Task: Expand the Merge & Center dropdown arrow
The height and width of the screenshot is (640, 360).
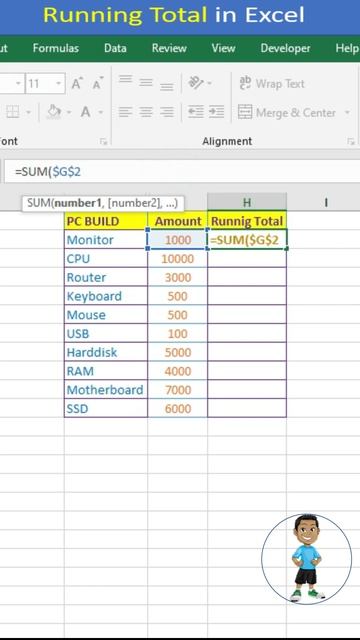Action: pos(347,112)
